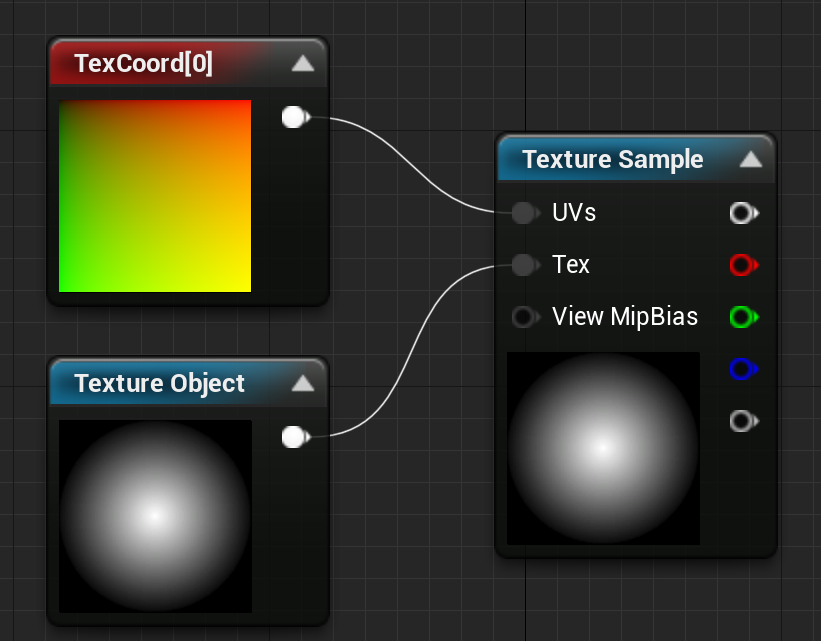
Task: Collapse the Texture Sample node preview
Action: (750, 160)
